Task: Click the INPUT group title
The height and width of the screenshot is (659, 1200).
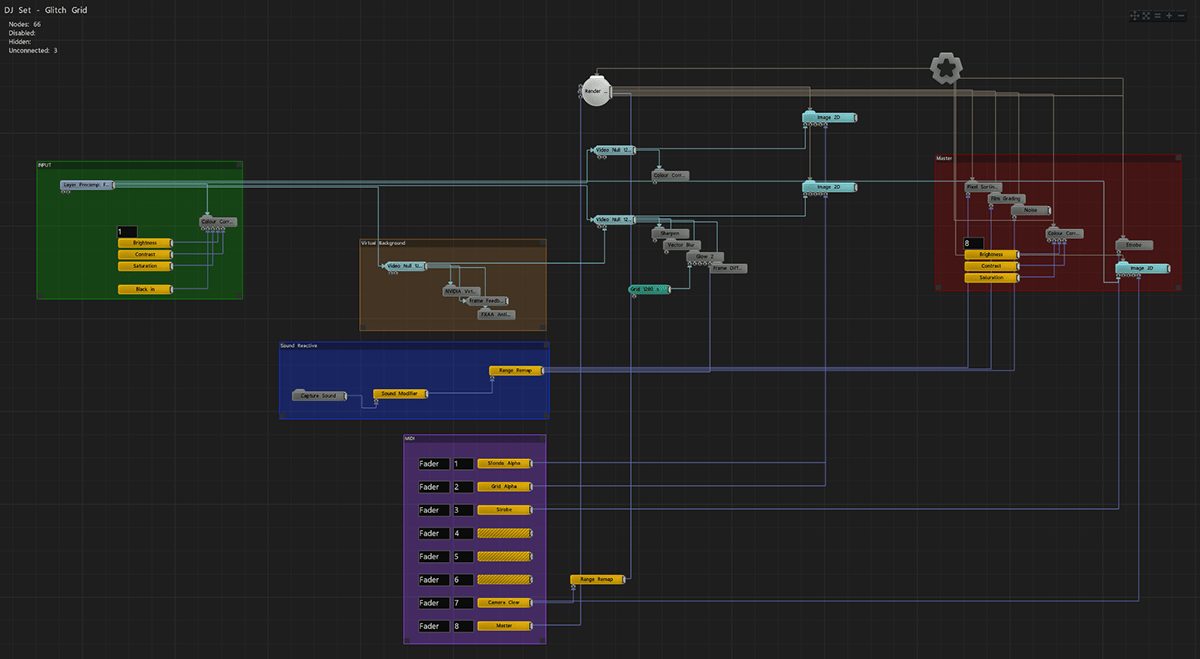Action: (44, 165)
